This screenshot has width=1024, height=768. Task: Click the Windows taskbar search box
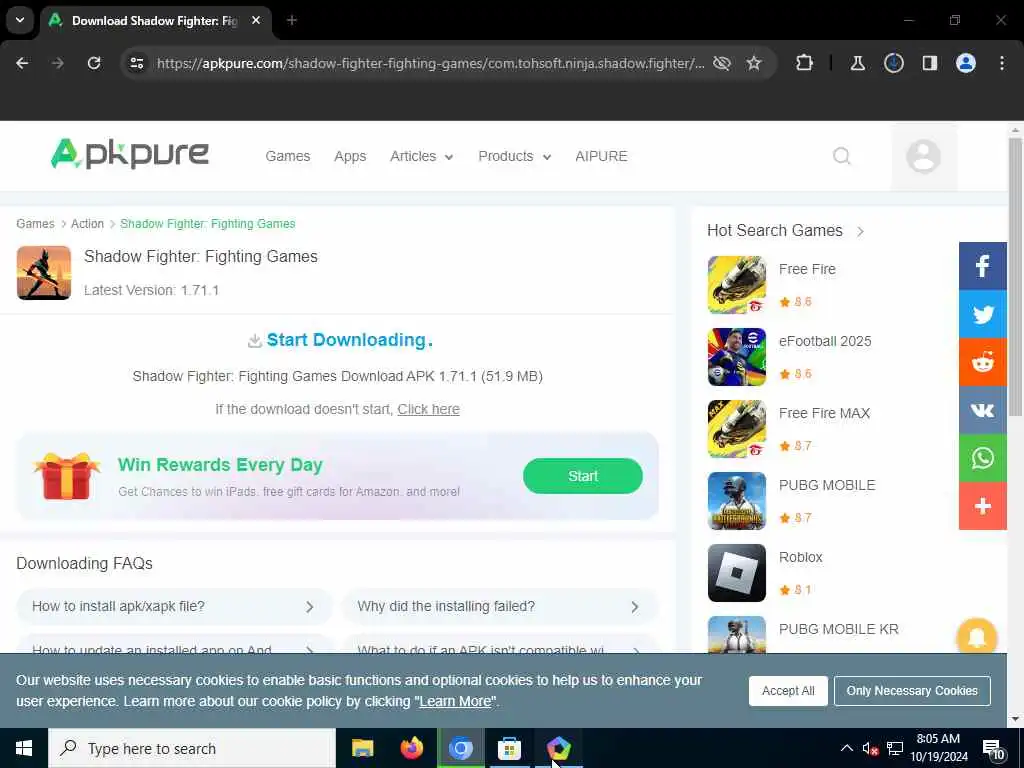click(x=192, y=748)
